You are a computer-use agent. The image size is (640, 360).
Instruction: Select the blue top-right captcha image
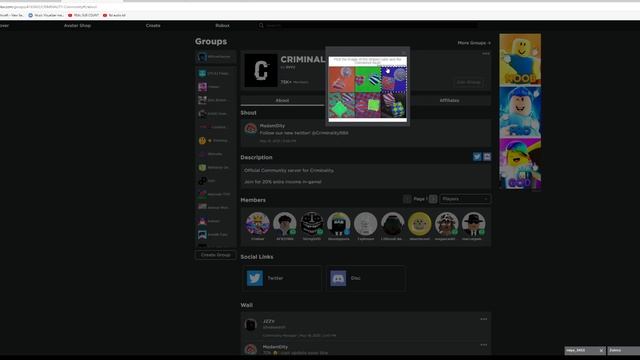click(394, 80)
